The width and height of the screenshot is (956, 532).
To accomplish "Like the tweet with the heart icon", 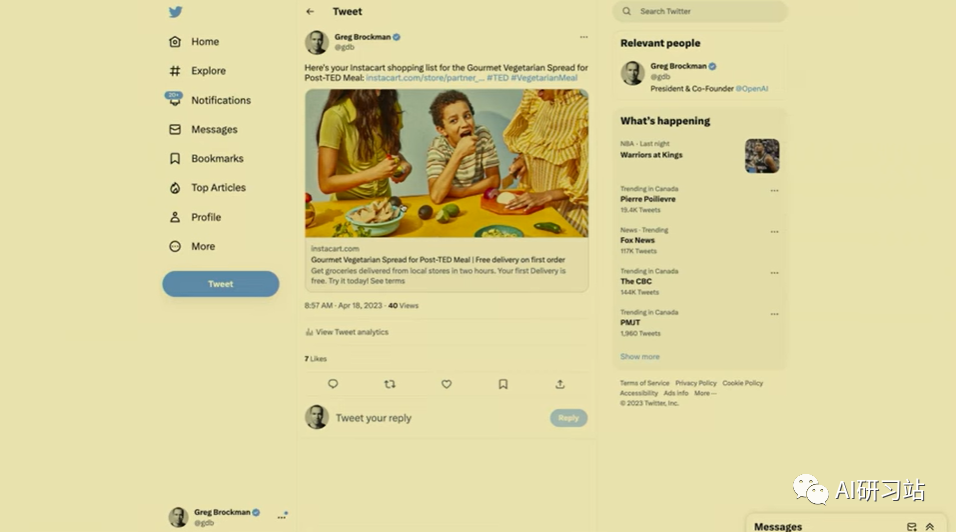I will click(446, 384).
